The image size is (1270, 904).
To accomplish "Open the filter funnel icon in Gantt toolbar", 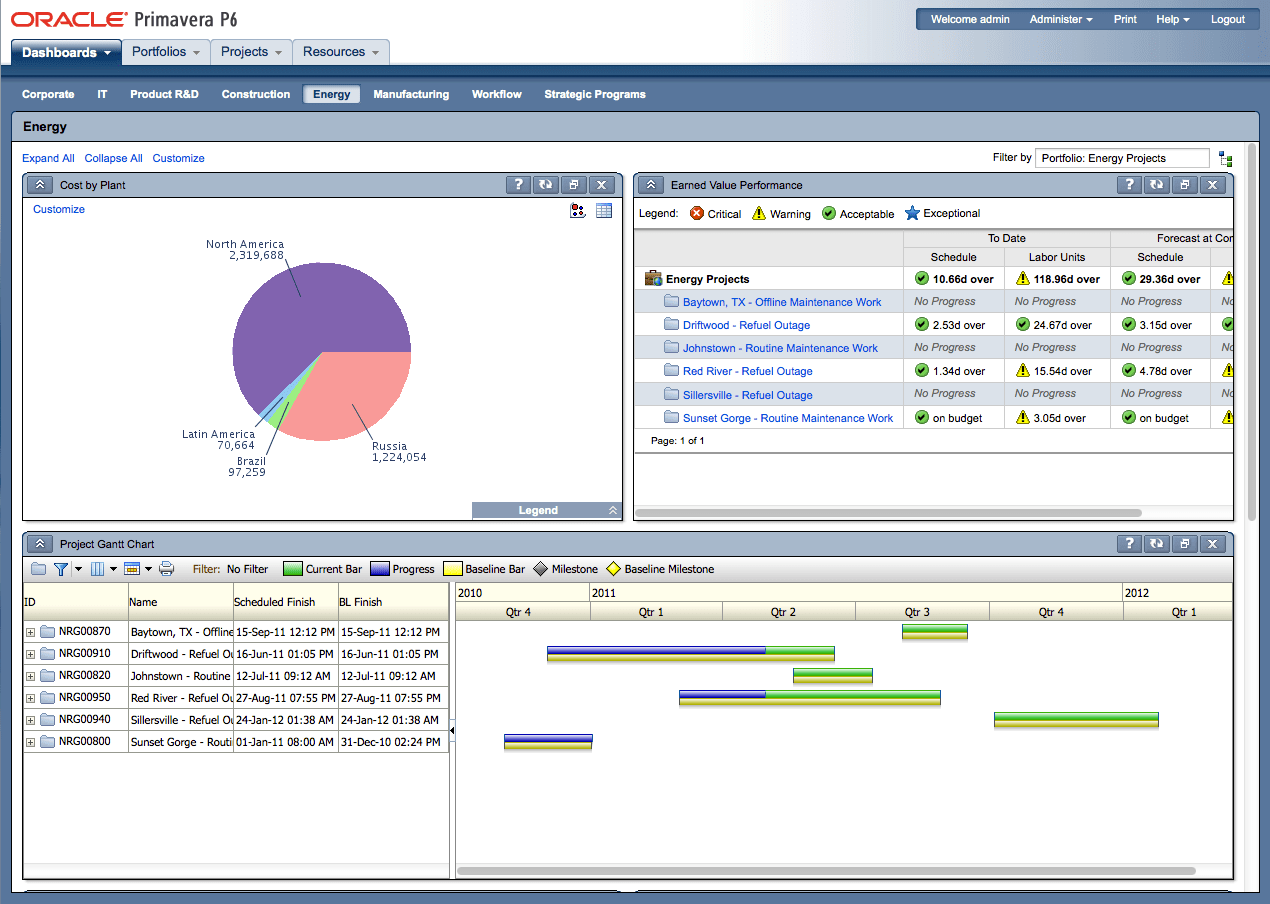I will click(x=62, y=568).
